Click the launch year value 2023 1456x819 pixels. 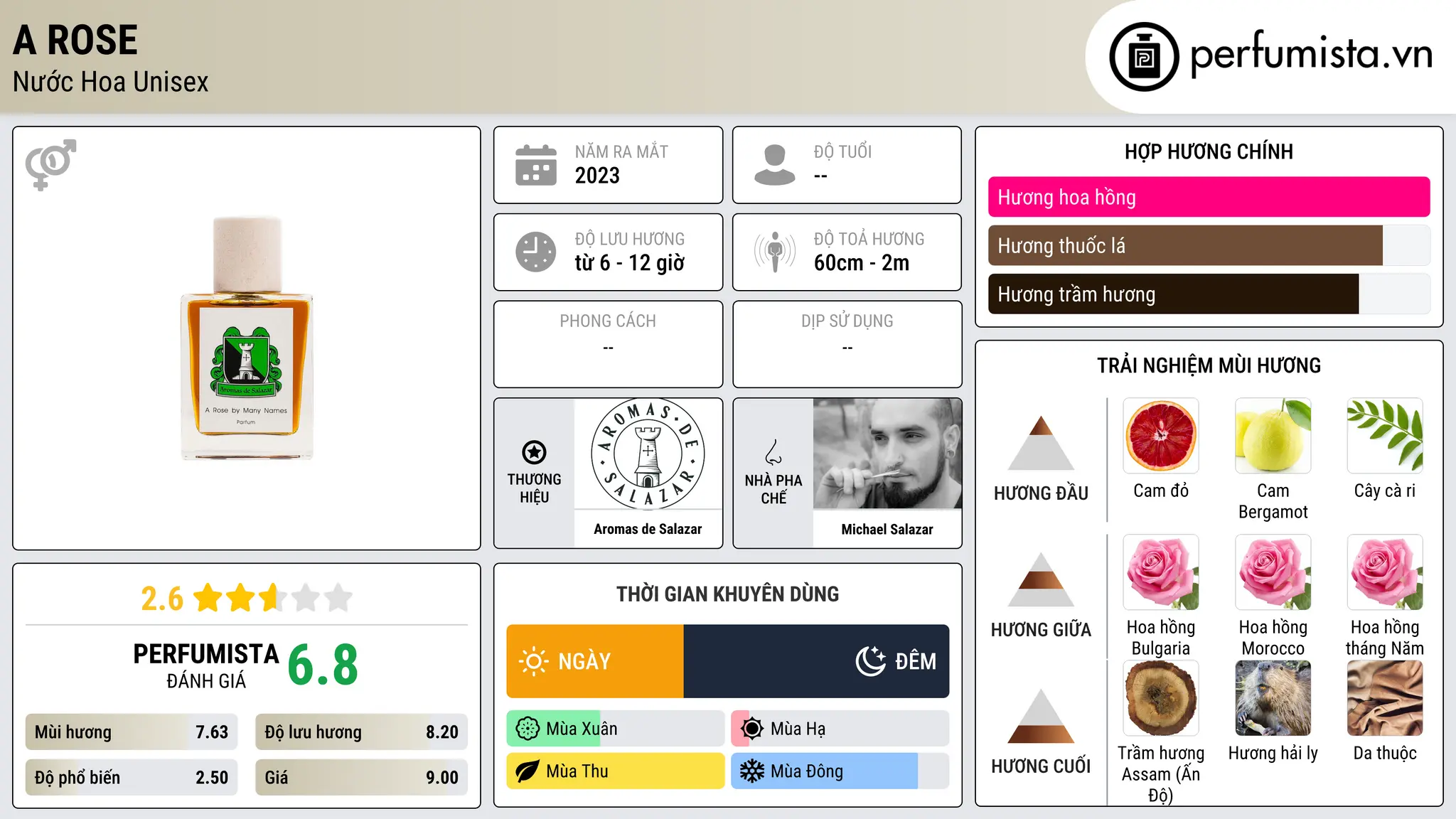[597, 176]
